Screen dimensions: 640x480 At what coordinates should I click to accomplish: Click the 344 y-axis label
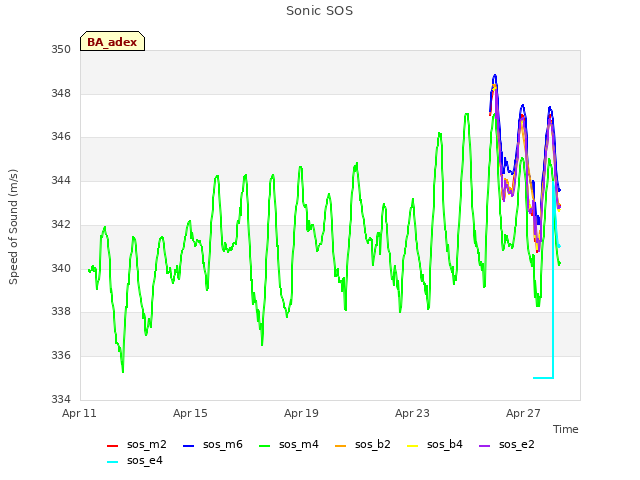(61, 180)
